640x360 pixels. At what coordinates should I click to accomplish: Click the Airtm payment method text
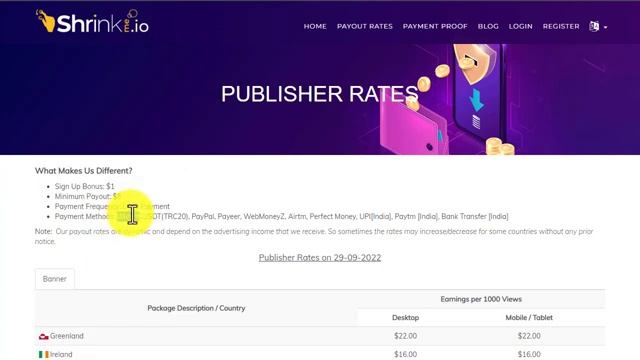[297, 216]
